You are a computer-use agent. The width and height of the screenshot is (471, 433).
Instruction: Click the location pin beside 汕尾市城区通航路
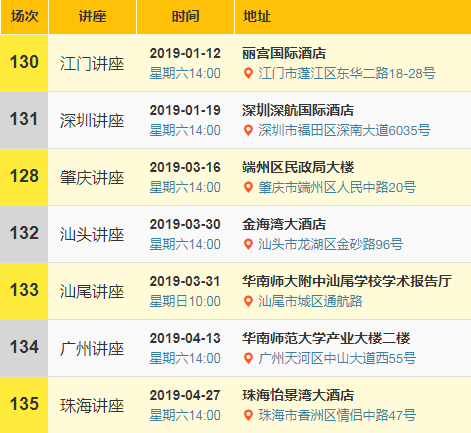click(248, 301)
